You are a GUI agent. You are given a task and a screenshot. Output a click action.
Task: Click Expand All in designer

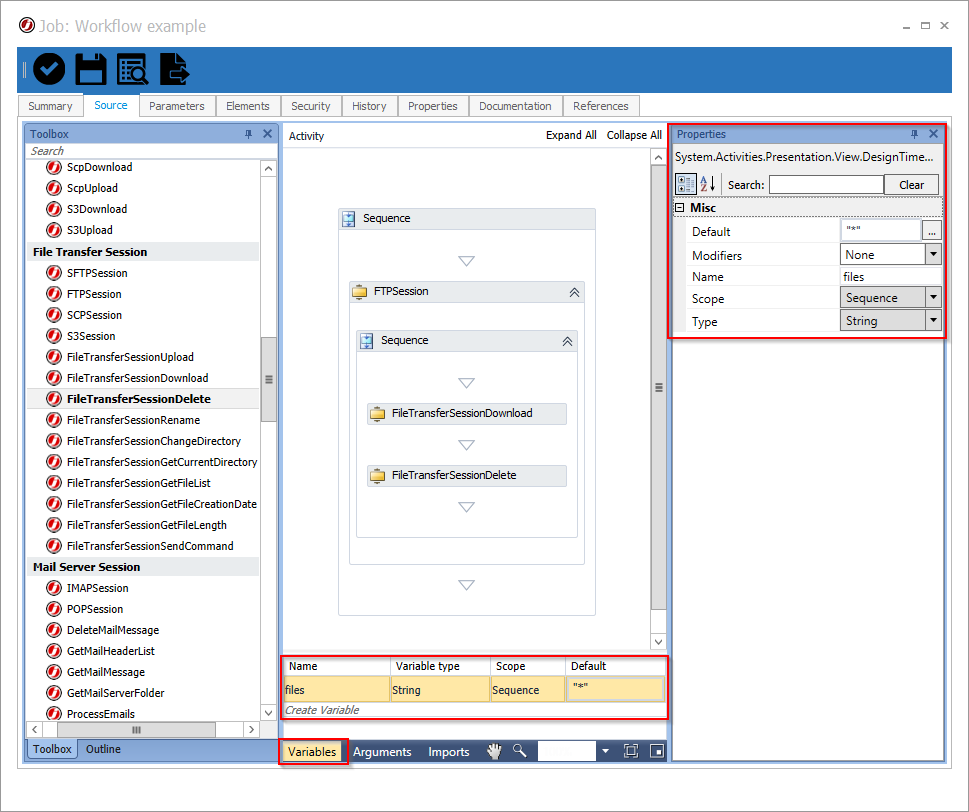[x=571, y=135]
